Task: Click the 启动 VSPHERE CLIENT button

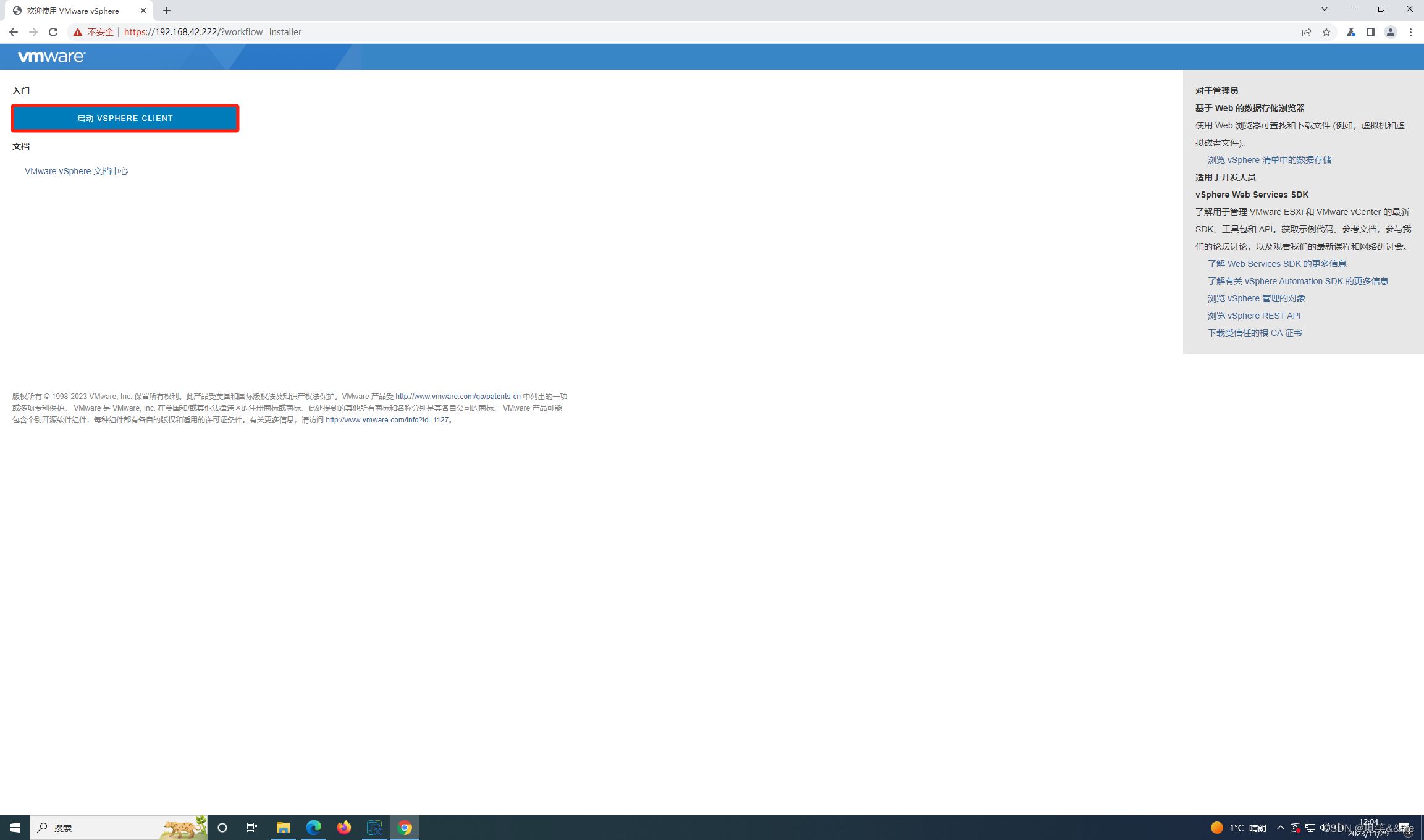Action: pos(125,118)
